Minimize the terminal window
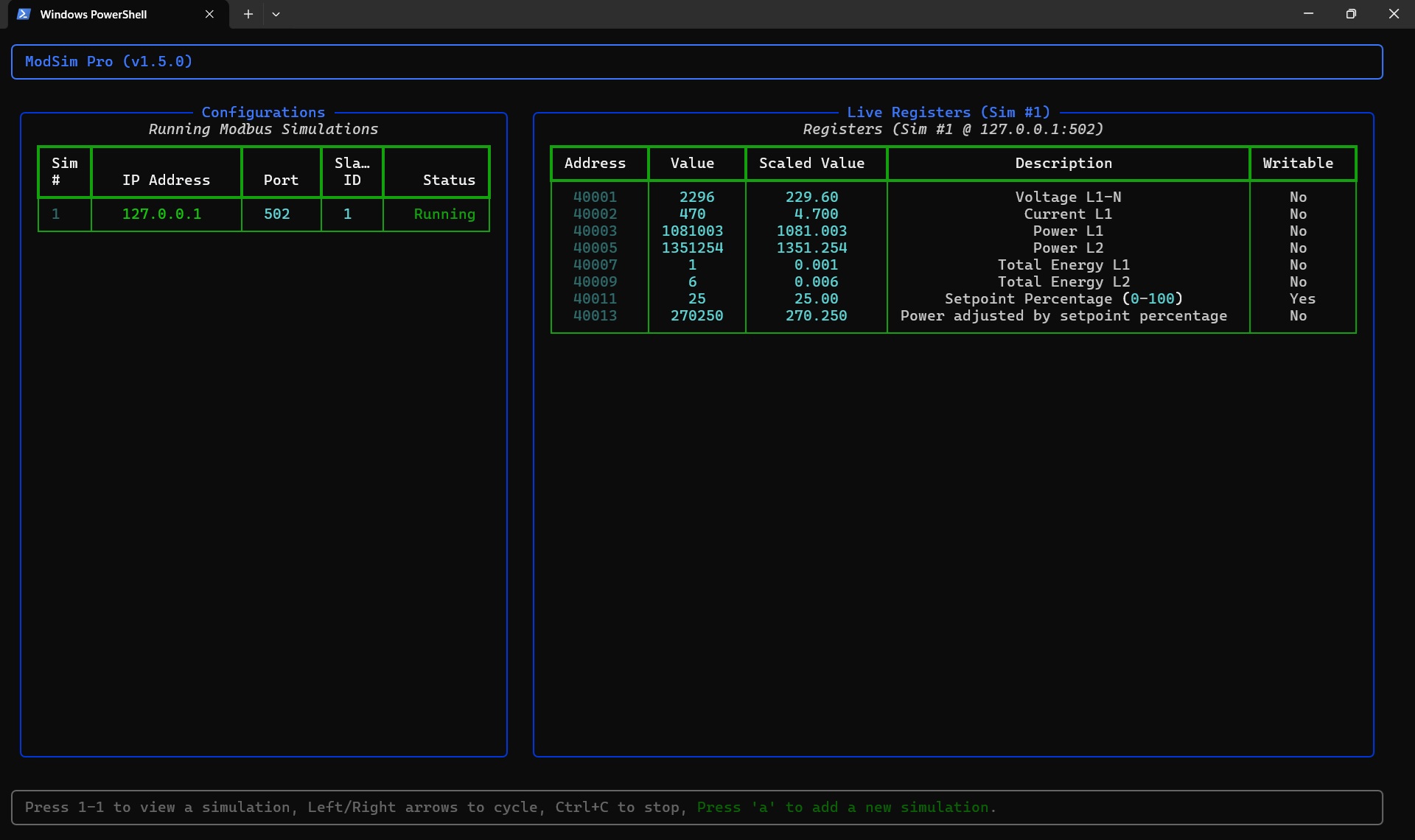 [1308, 14]
